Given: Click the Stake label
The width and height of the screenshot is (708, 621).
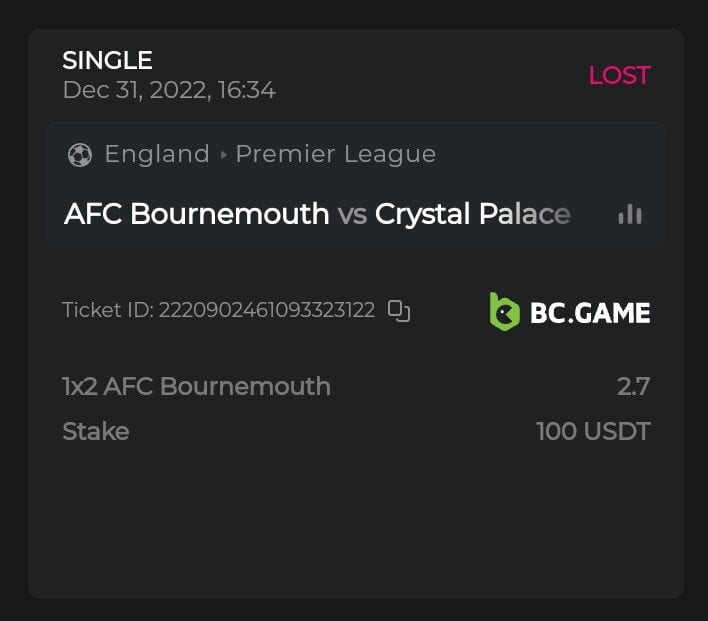Looking at the screenshot, I should pos(95,432).
